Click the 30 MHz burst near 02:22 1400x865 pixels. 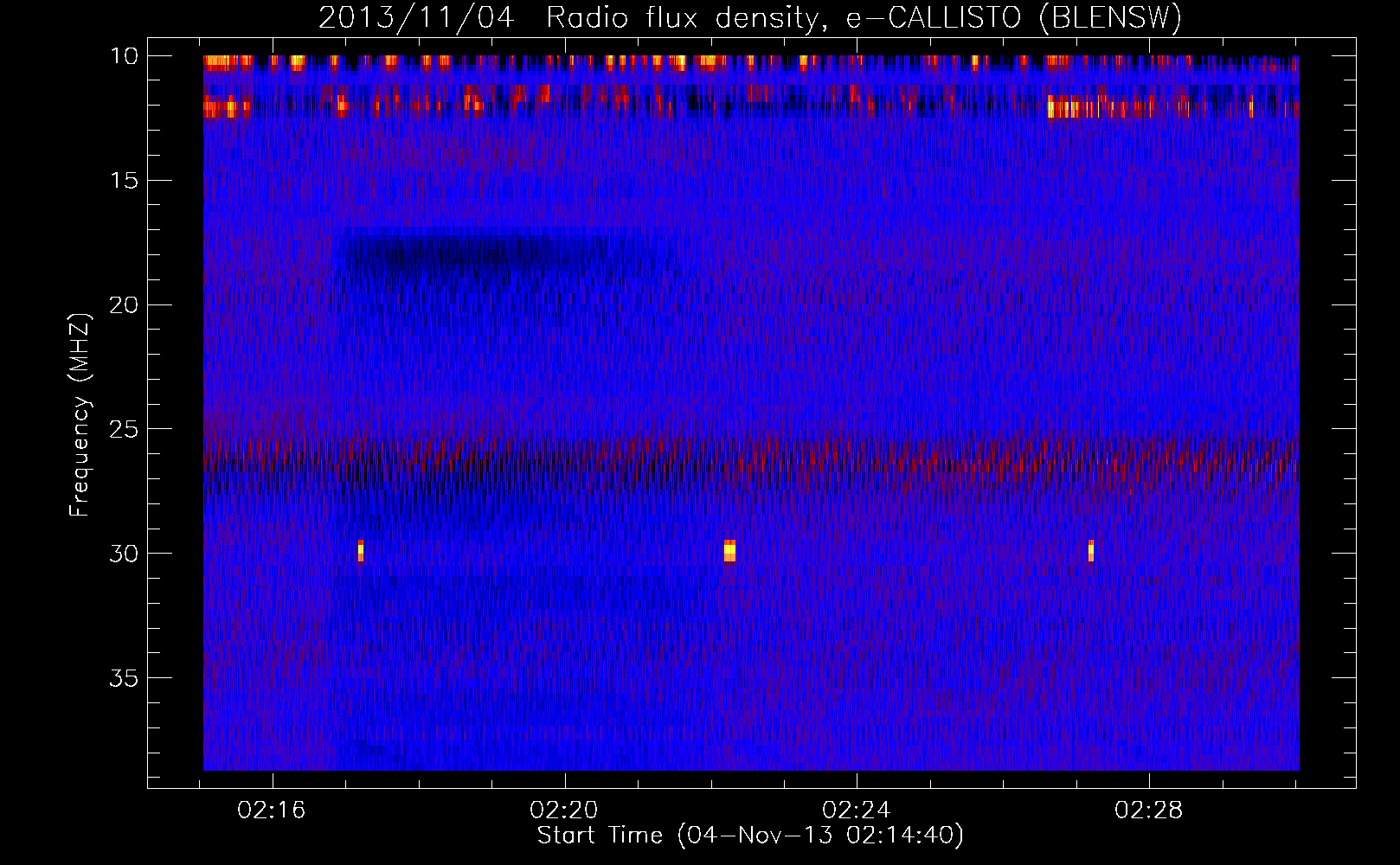[x=729, y=551]
